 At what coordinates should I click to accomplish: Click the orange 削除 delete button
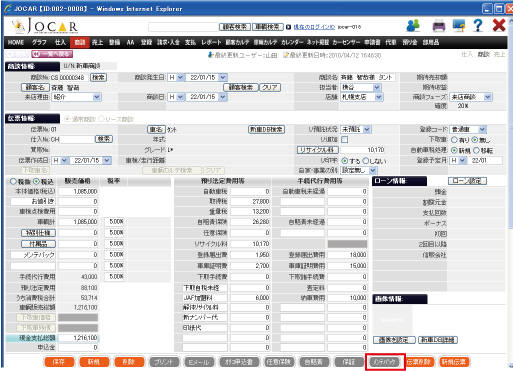pos(129,362)
